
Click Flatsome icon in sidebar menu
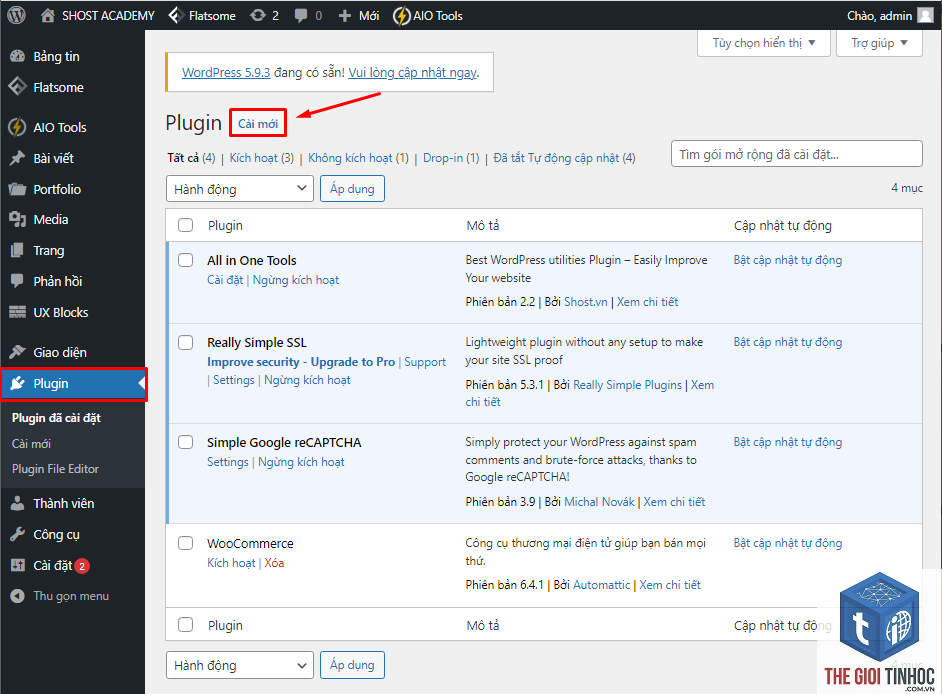17,87
